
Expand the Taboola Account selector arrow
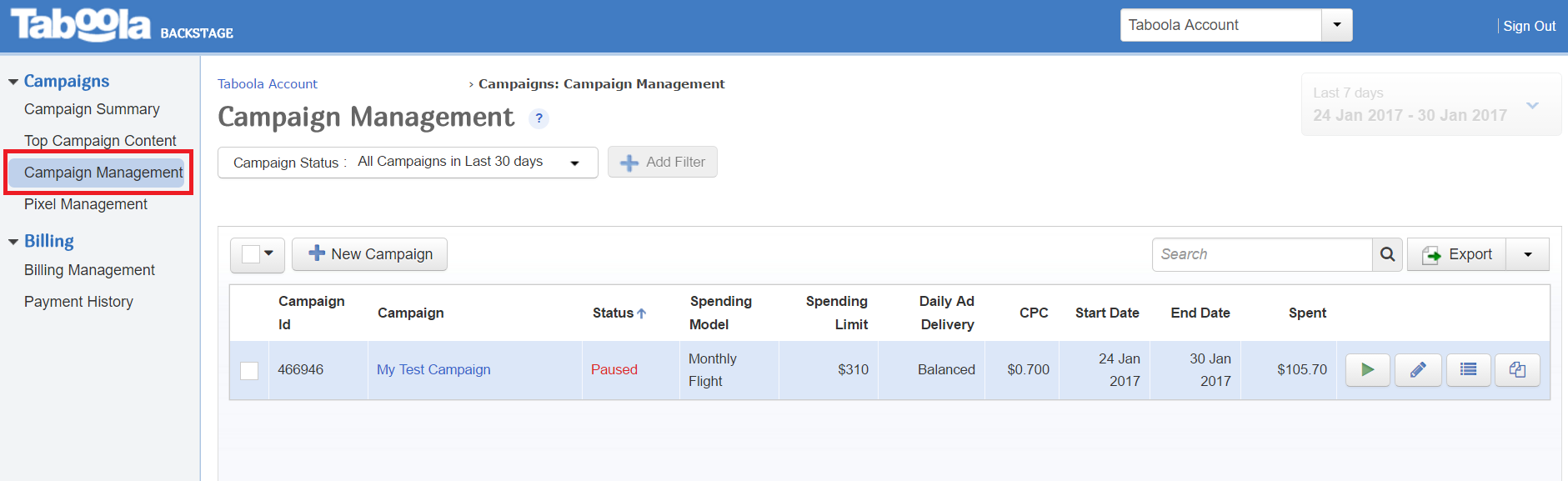point(1337,25)
